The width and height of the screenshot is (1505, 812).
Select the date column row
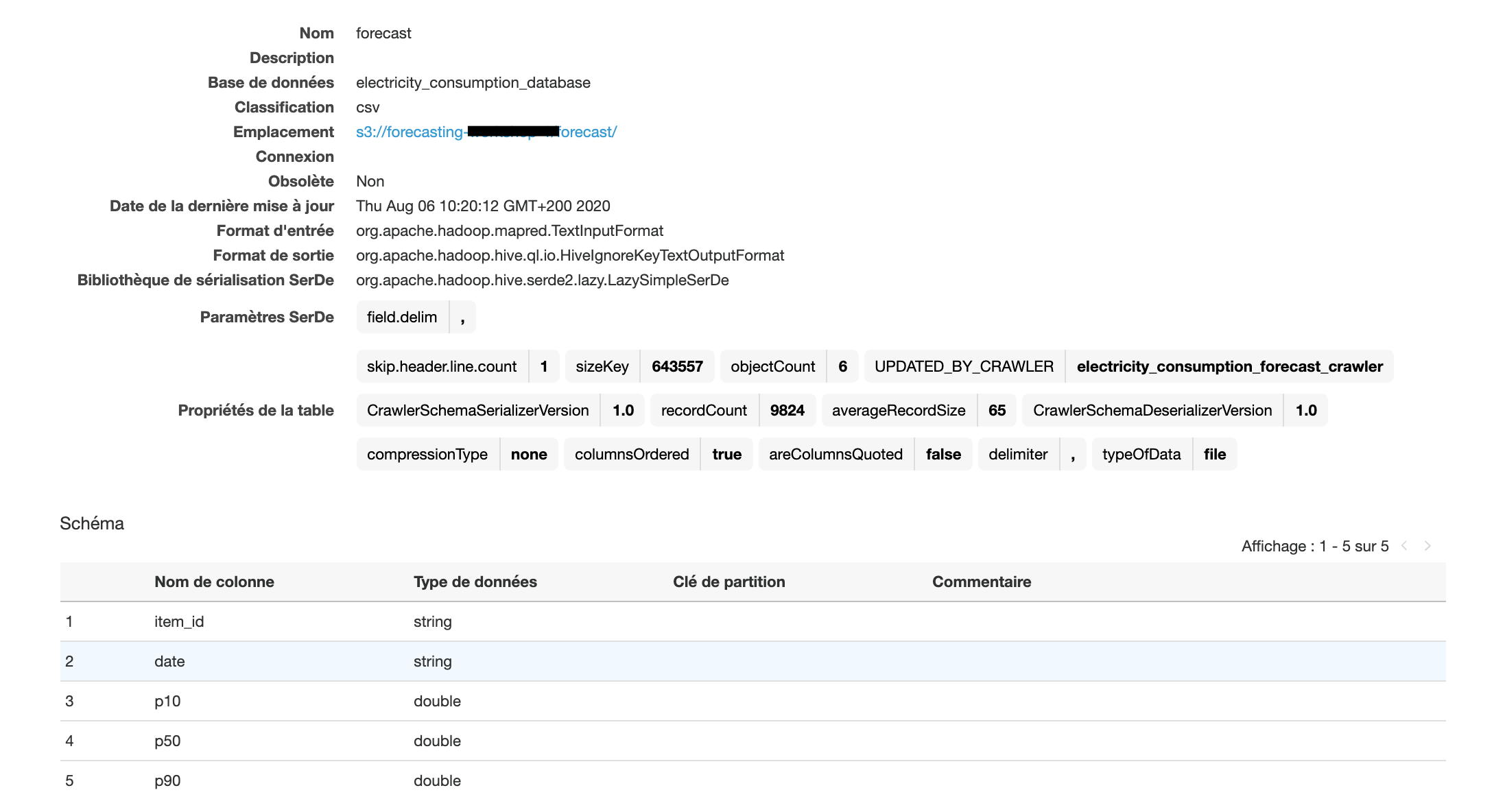coord(169,661)
